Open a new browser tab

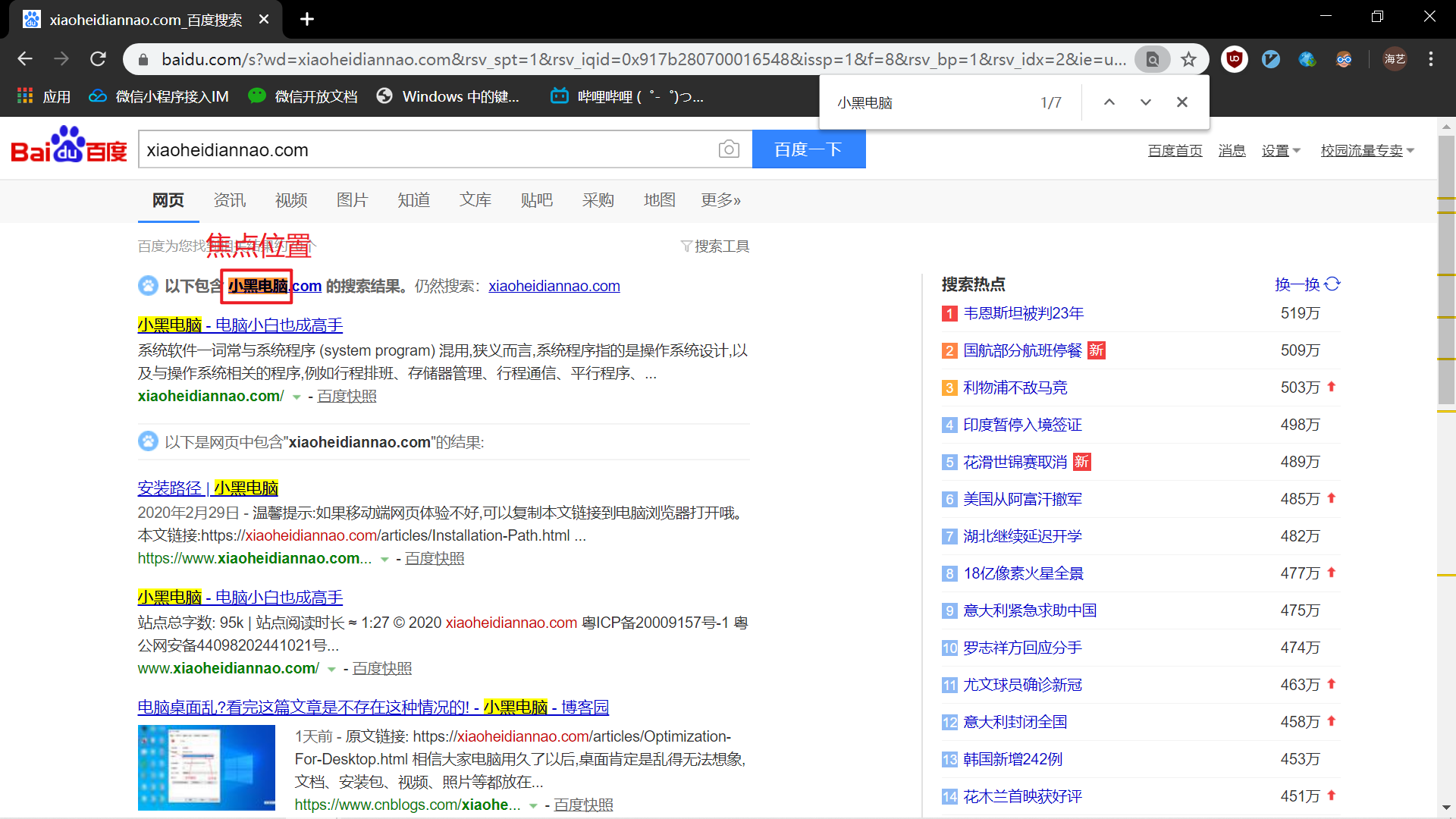[307, 19]
